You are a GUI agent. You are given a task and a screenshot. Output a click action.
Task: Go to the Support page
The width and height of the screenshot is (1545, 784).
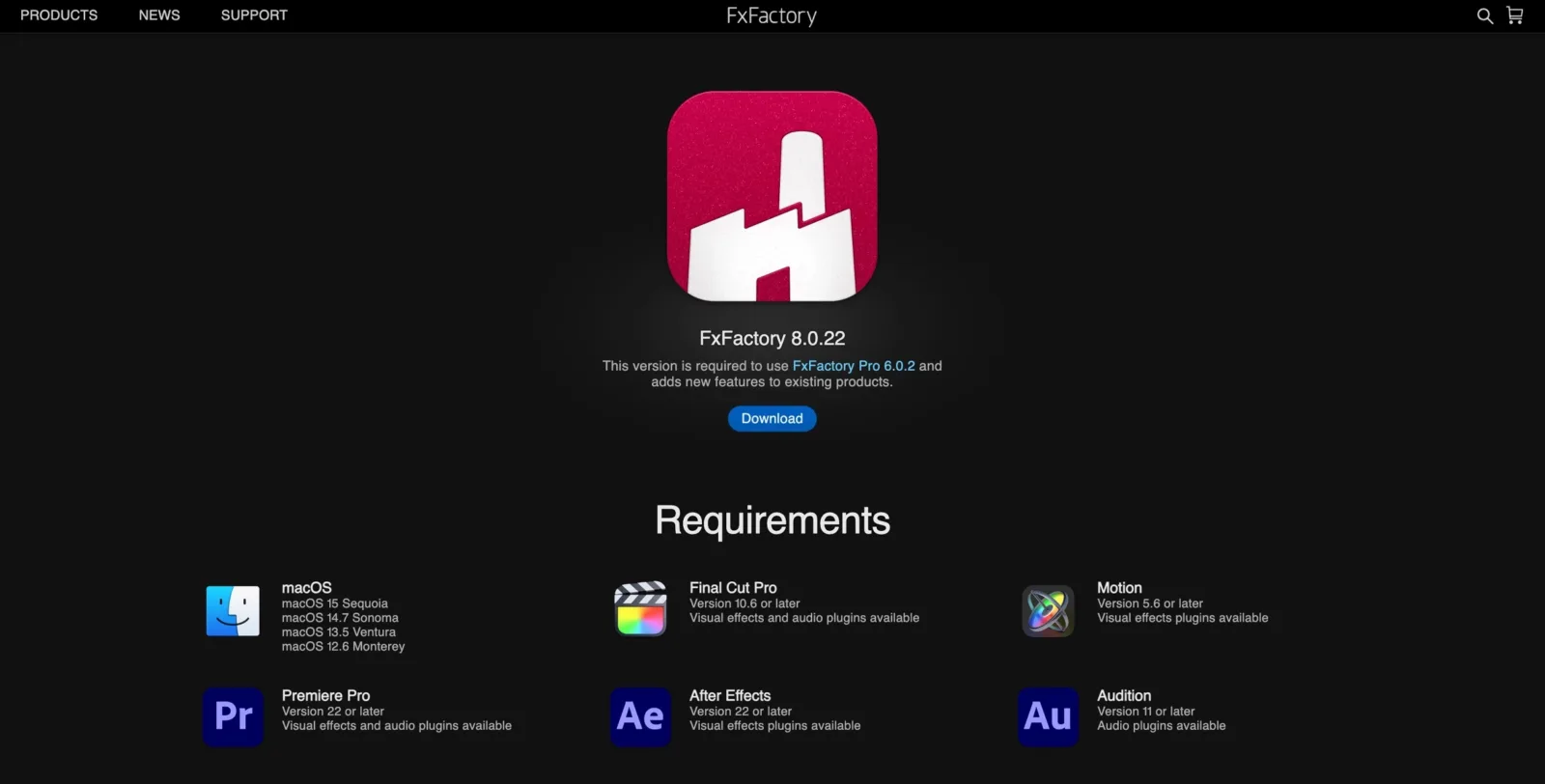pos(254,15)
